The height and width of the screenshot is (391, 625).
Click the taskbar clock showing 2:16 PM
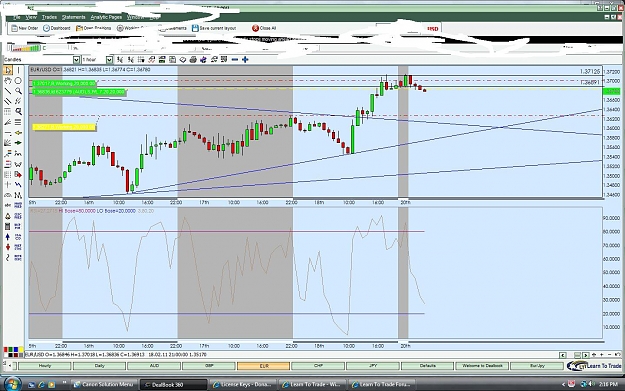[x=608, y=384]
